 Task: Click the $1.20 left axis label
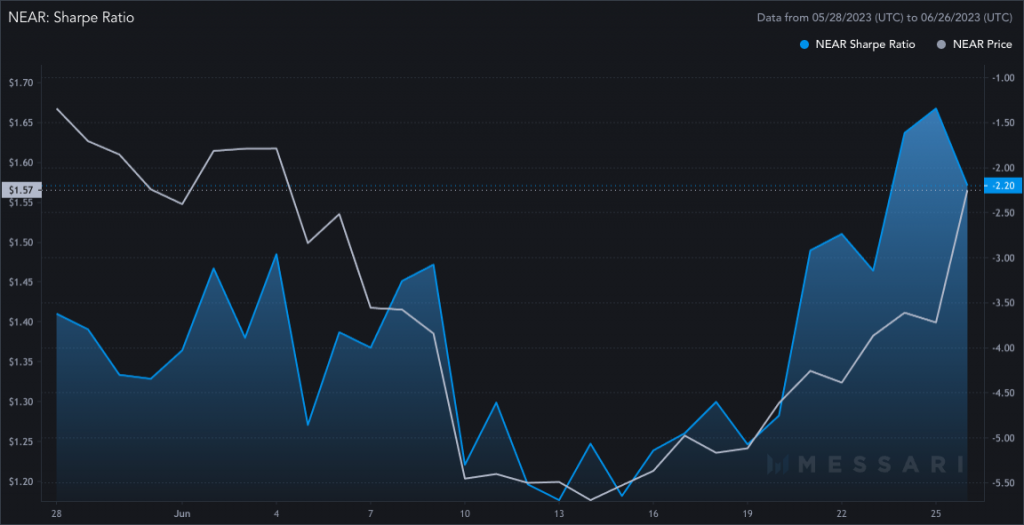(x=21, y=482)
